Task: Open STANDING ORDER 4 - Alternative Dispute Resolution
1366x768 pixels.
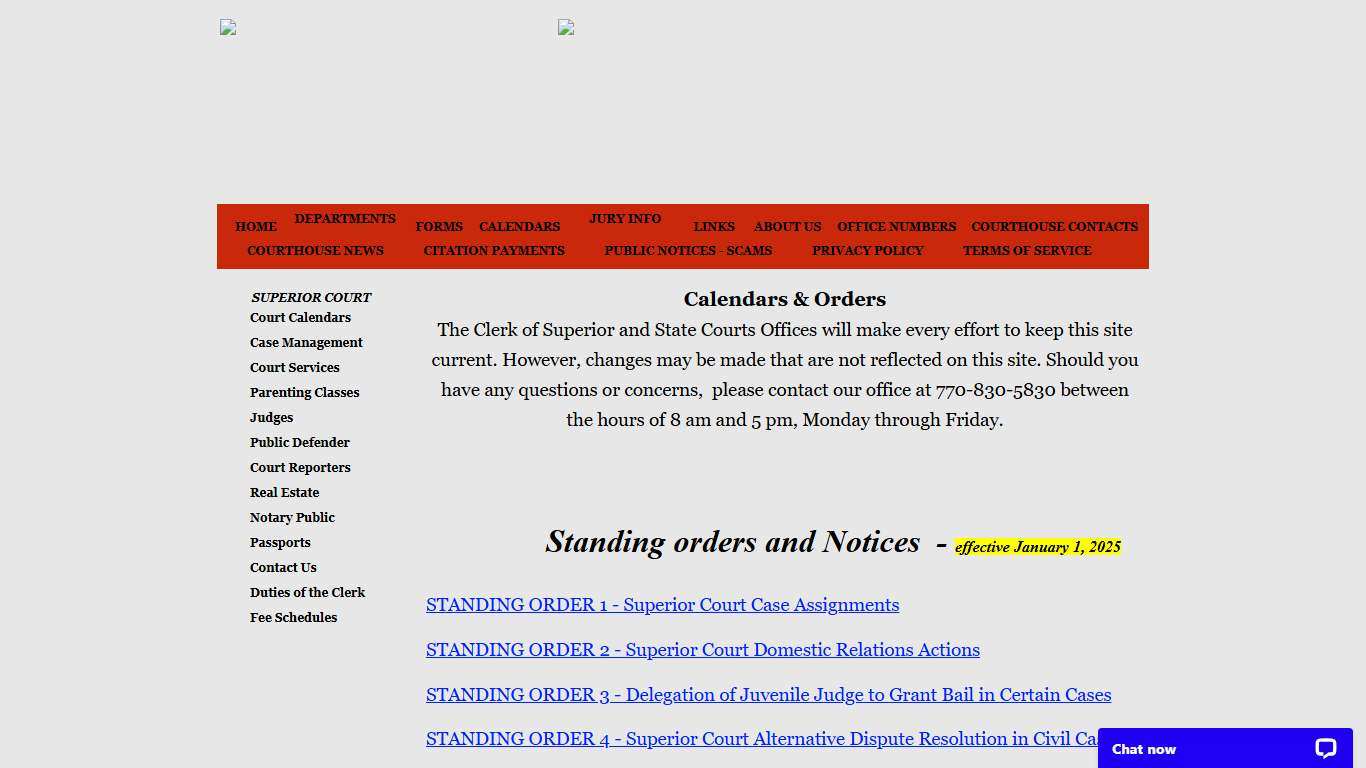Action: [x=760, y=739]
